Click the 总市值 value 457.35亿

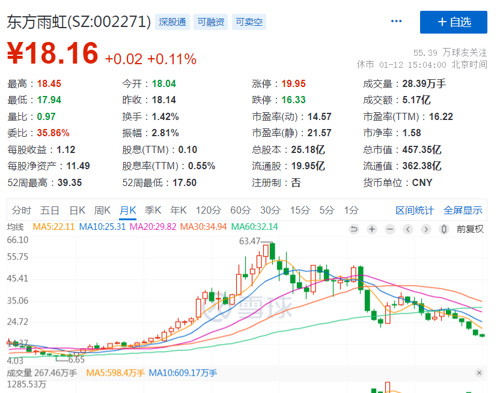click(x=422, y=150)
